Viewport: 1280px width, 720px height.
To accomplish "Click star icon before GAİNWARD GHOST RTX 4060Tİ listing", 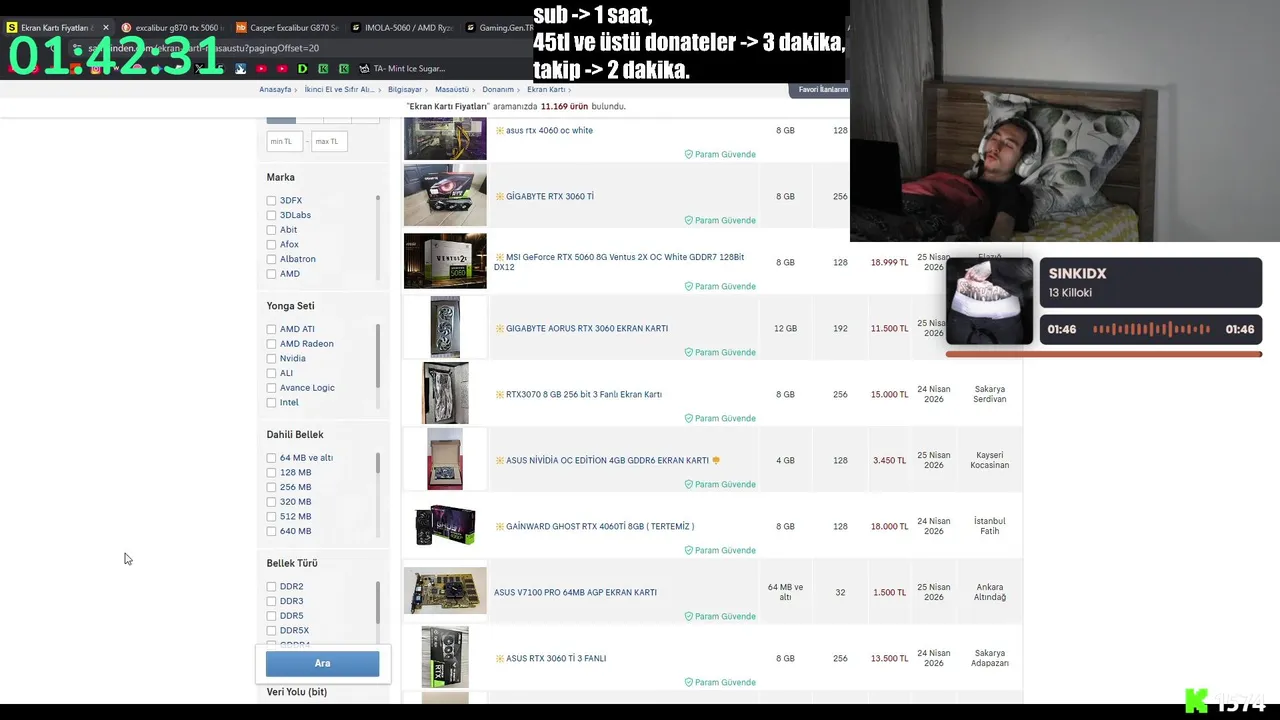I will point(500,526).
